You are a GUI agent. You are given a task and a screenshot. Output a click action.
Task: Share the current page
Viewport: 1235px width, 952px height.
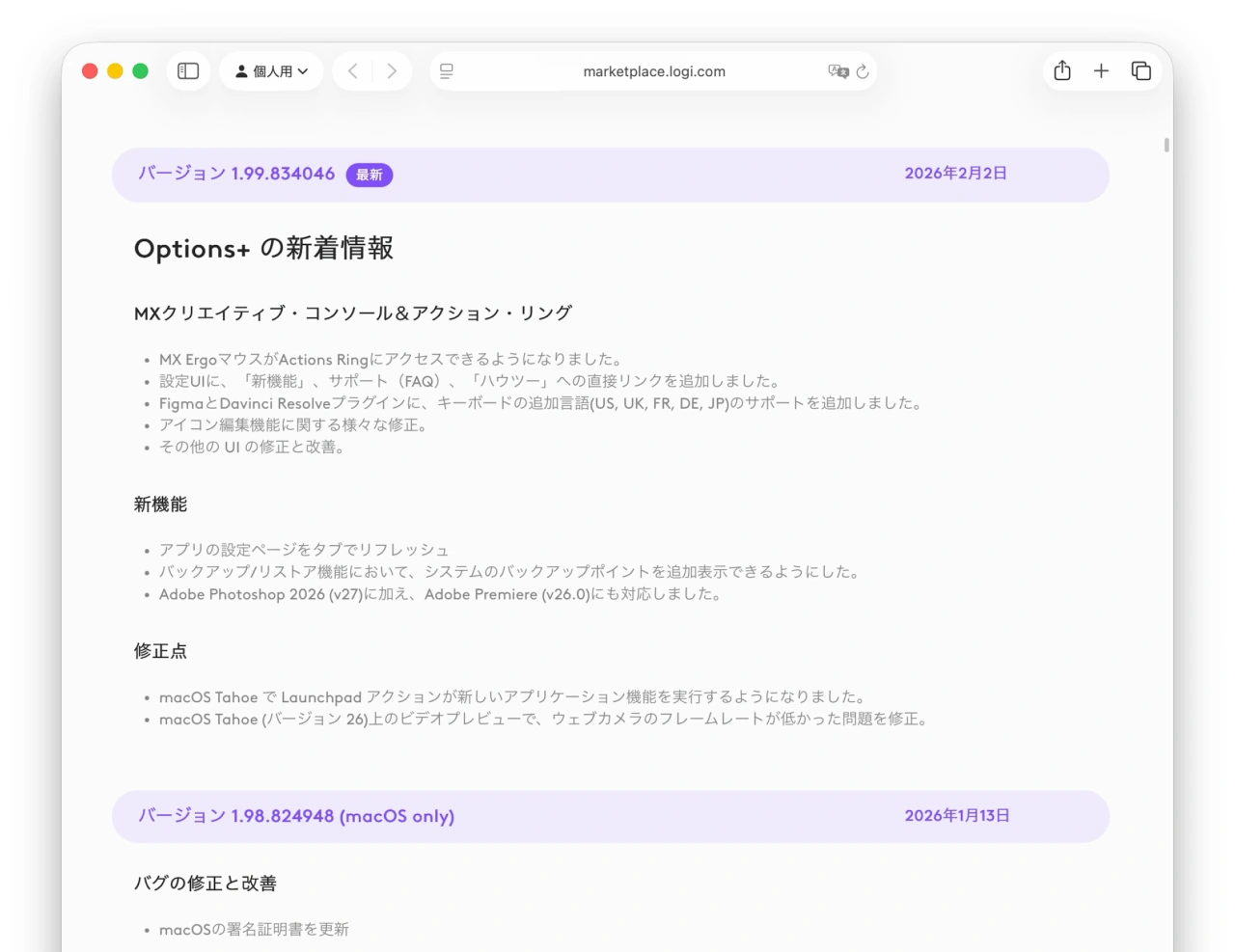pyautogui.click(x=1062, y=70)
